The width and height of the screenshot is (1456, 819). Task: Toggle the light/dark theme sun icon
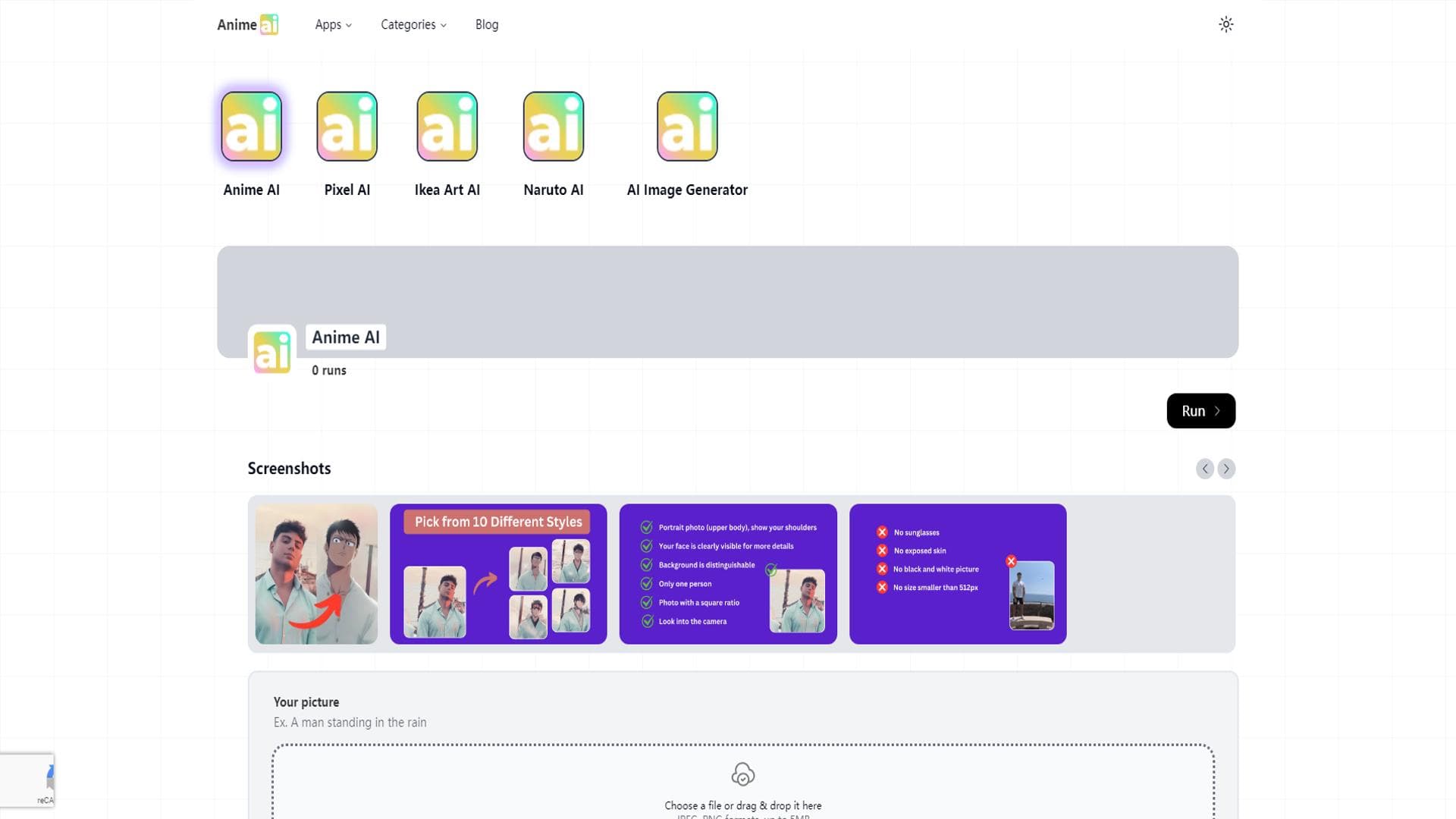(1225, 24)
